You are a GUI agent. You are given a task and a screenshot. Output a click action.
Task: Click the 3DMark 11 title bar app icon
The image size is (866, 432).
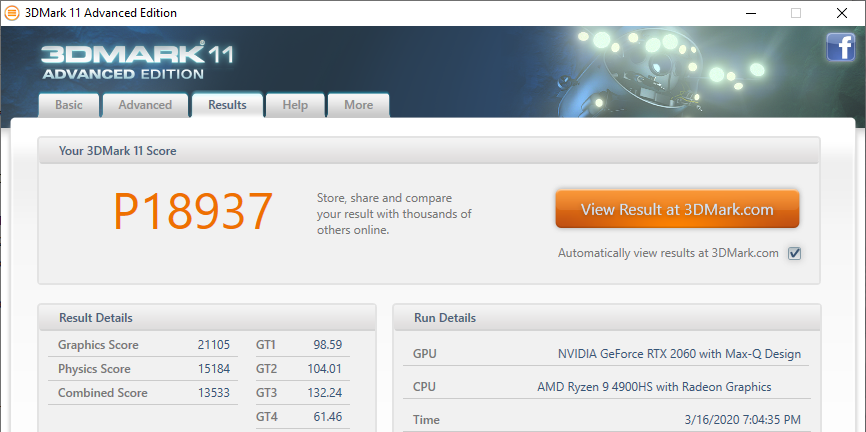point(12,13)
